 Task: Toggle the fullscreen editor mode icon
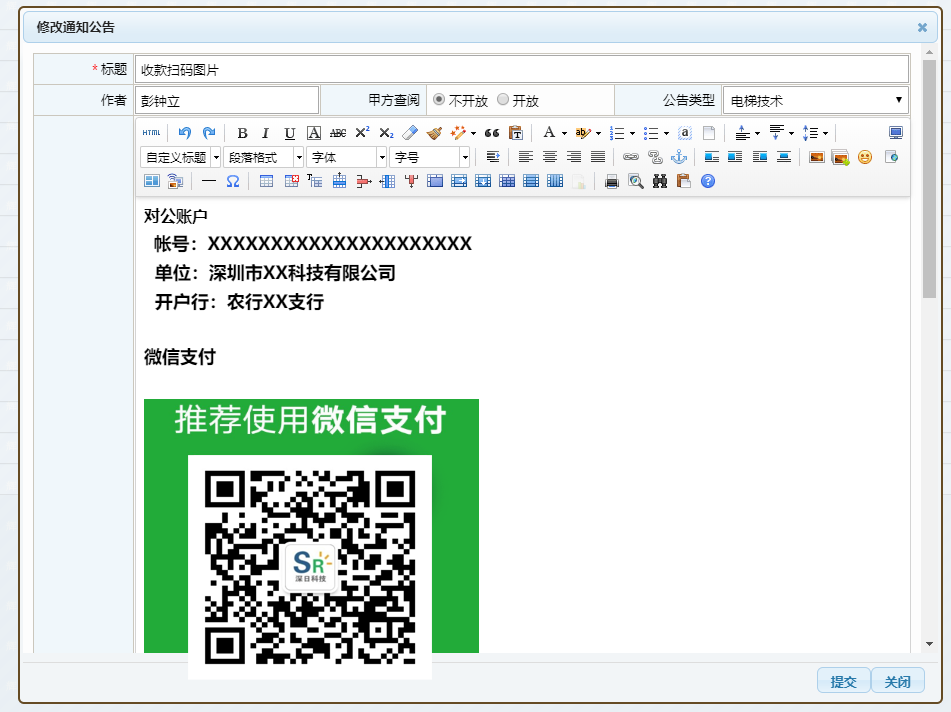(895, 133)
